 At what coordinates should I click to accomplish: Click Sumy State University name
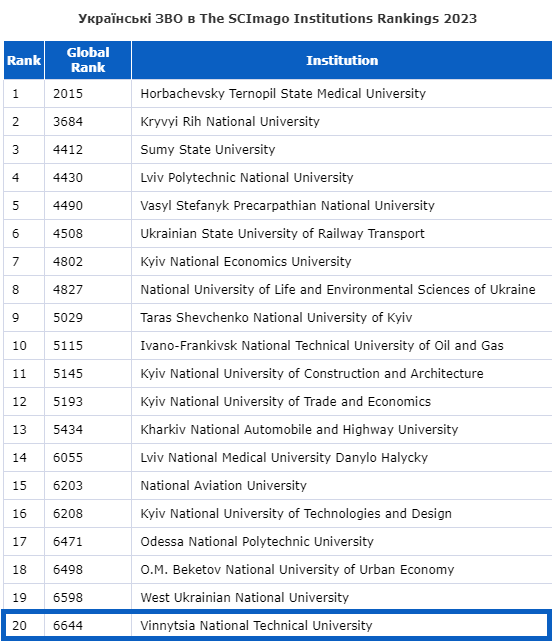(208, 150)
